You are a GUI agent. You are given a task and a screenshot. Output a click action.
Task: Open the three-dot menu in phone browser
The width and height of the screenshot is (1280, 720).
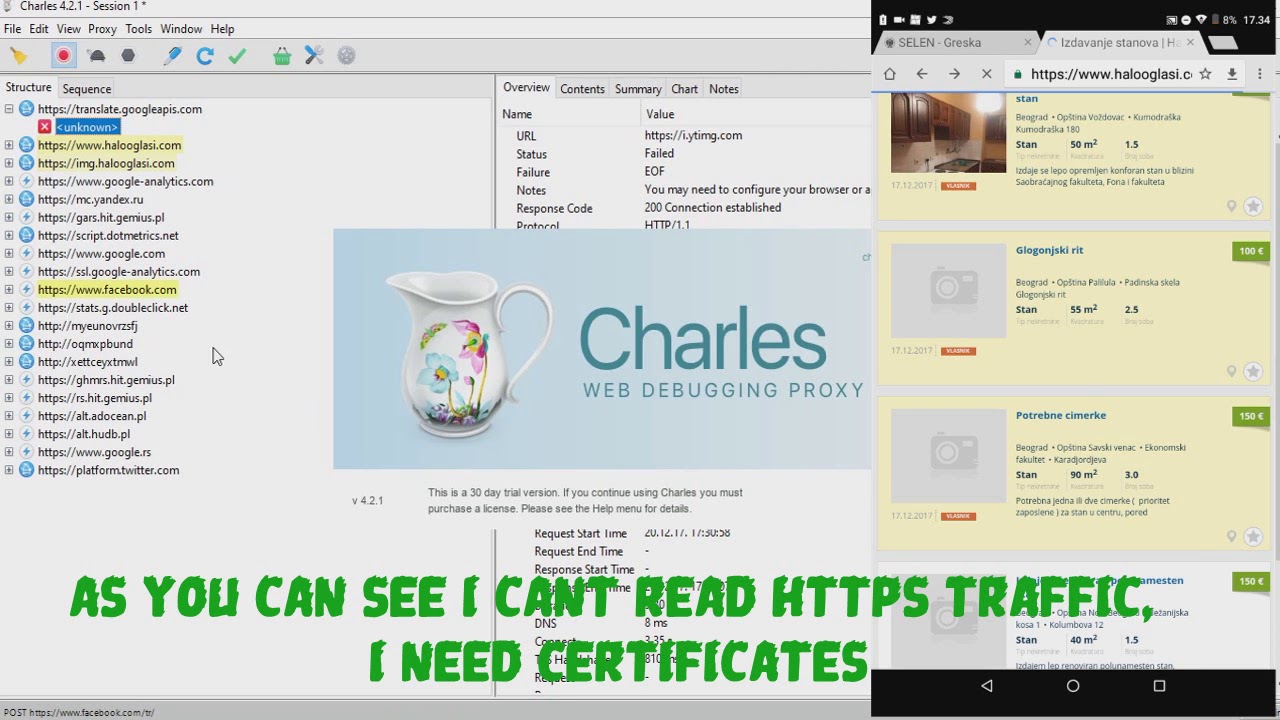(1260, 74)
